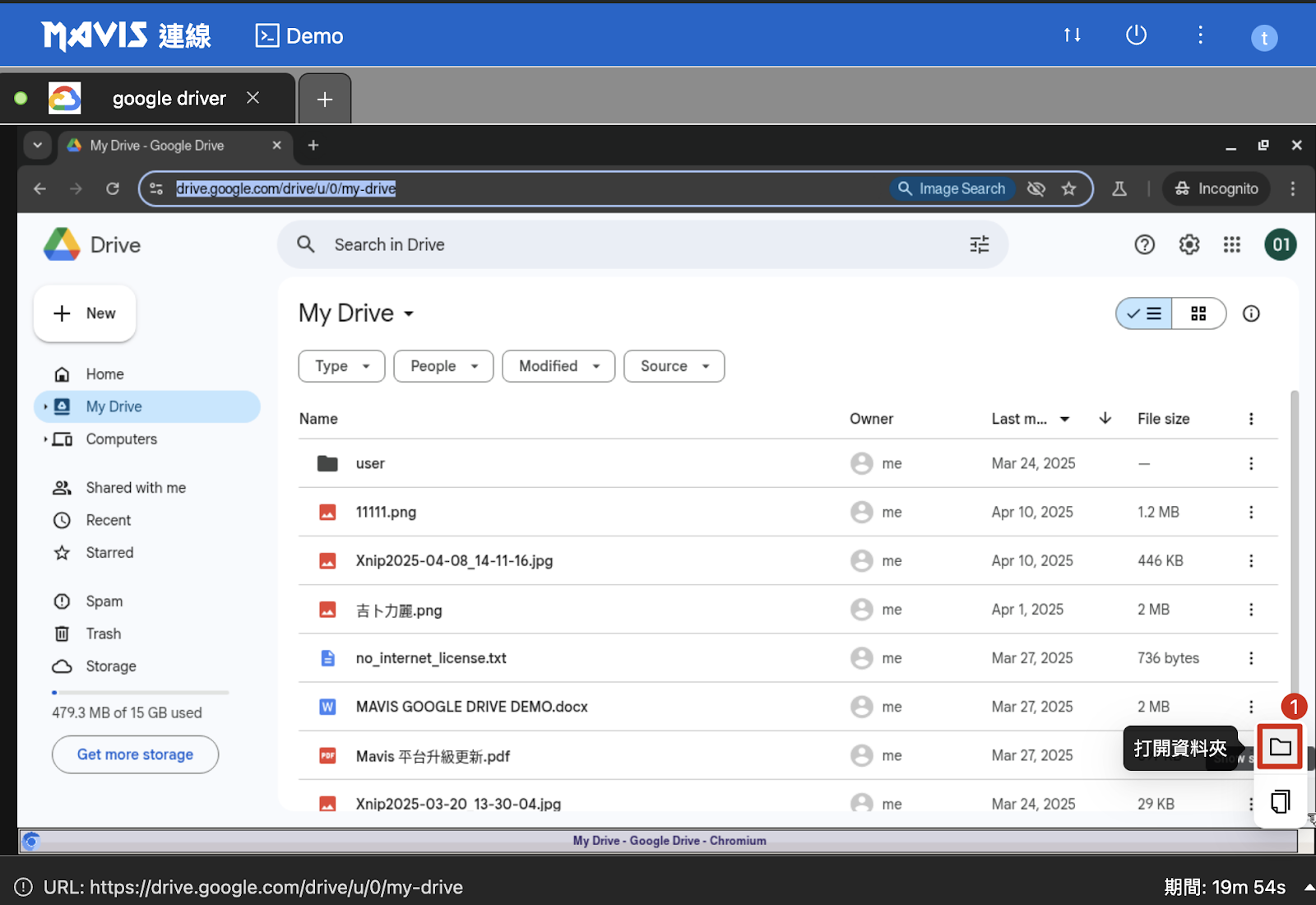Screen dimensions: 1316x905
Task: Switch to grid layout view
Action: (1198, 313)
